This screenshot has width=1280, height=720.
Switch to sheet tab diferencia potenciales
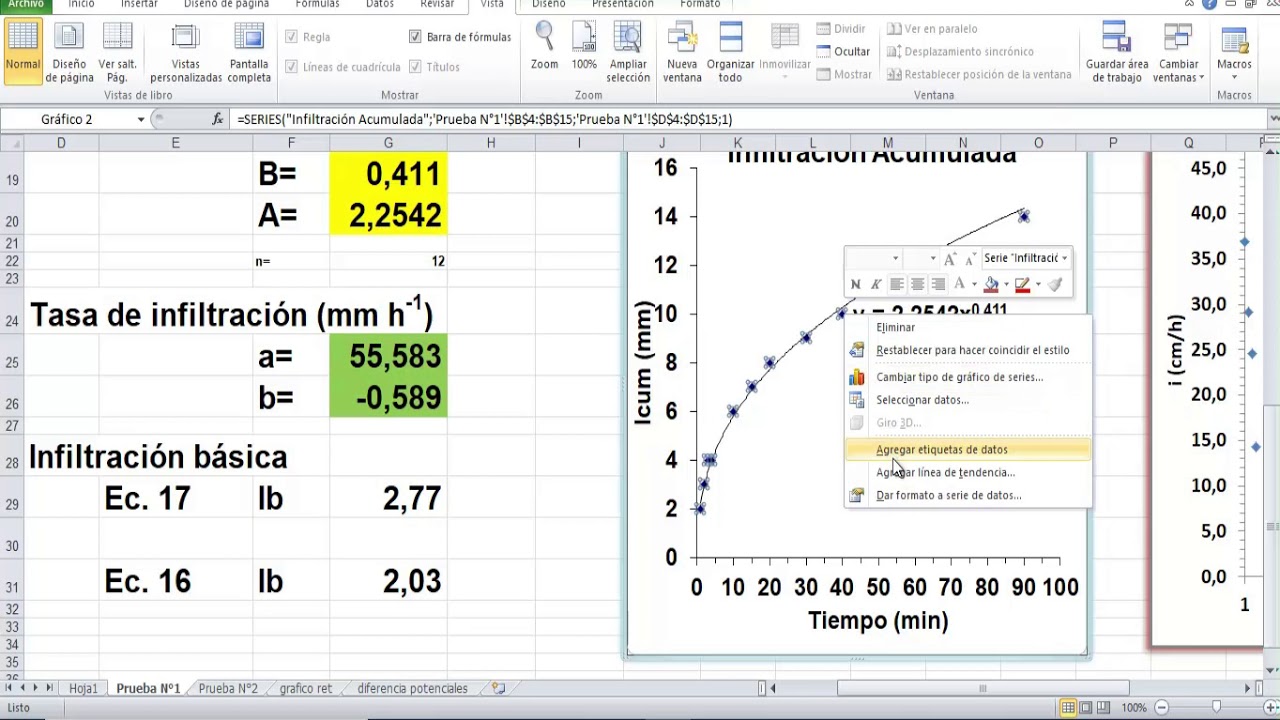point(412,688)
